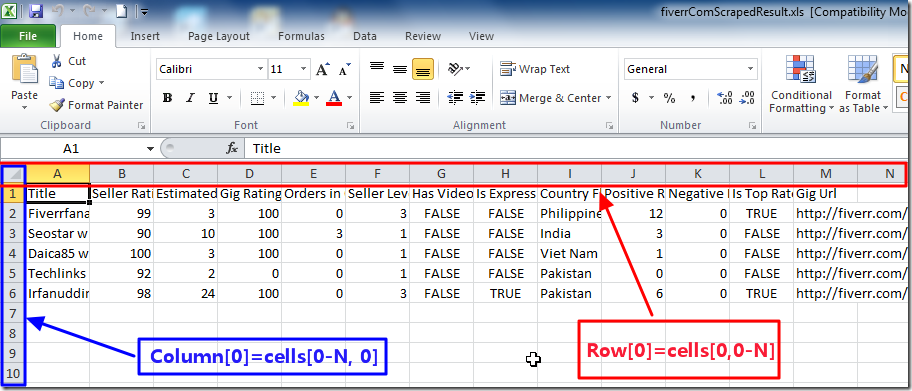
Task: Click the cell containing Philippine
Action: (x=569, y=214)
